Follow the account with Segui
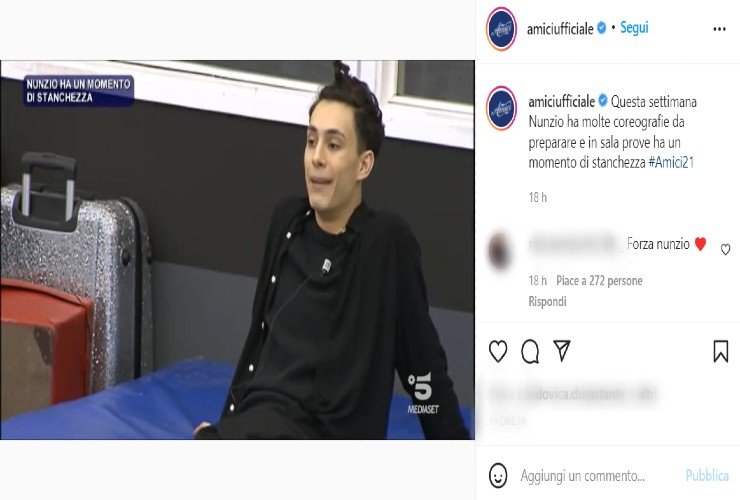The height and width of the screenshot is (500, 740). 634,28
